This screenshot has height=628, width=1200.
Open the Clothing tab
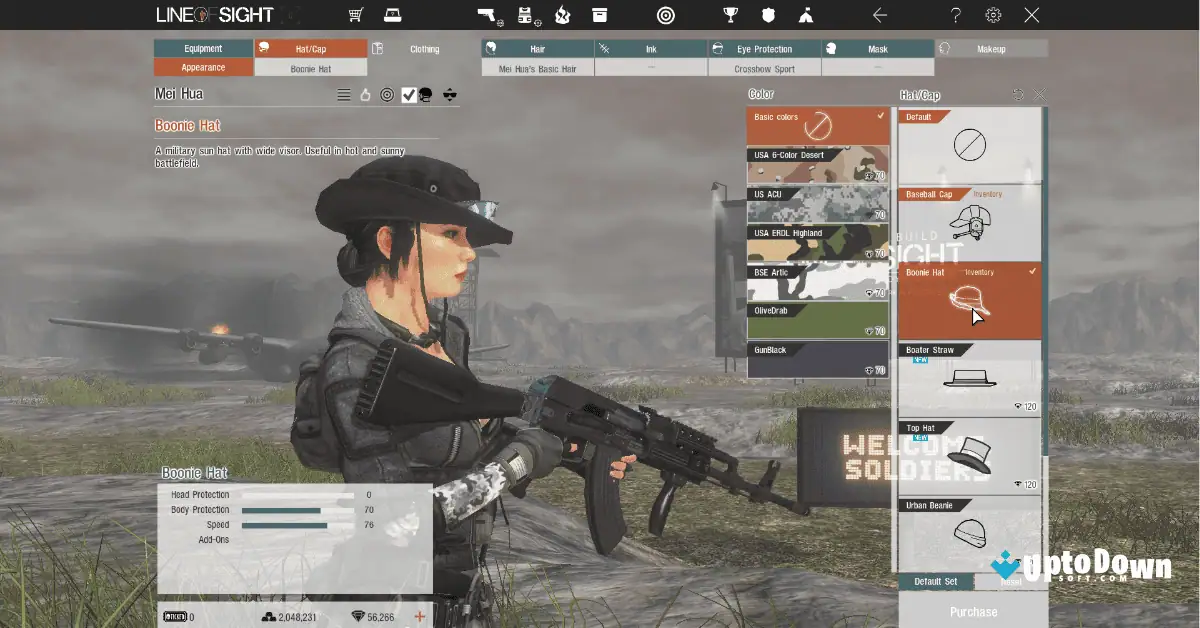point(424,47)
